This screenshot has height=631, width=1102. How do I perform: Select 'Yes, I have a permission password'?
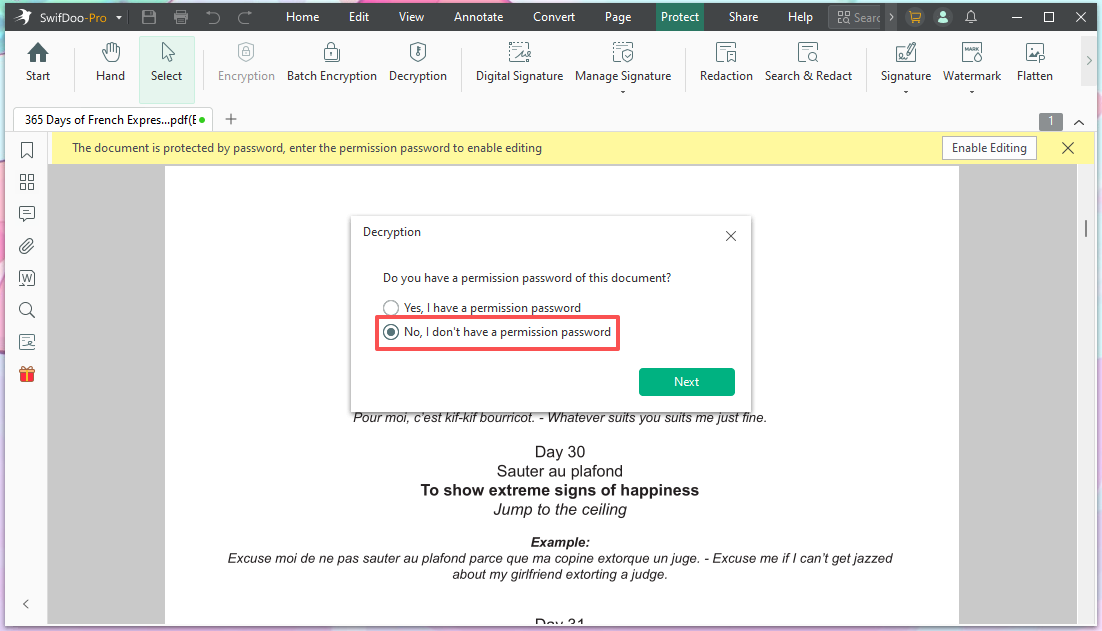point(391,308)
